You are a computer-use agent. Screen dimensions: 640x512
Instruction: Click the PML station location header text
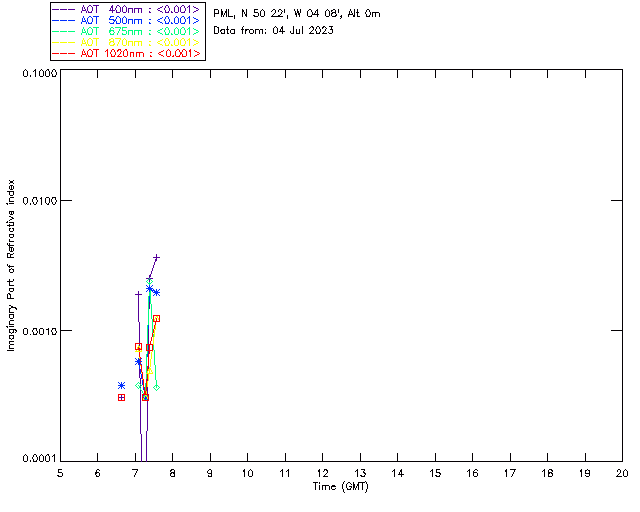297,13
